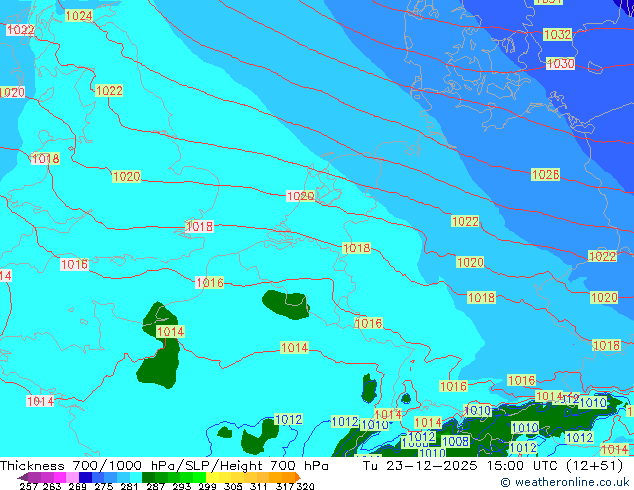Click the weatheronline.co.uk copyright link
634x490 pixels.
[x=564, y=482]
